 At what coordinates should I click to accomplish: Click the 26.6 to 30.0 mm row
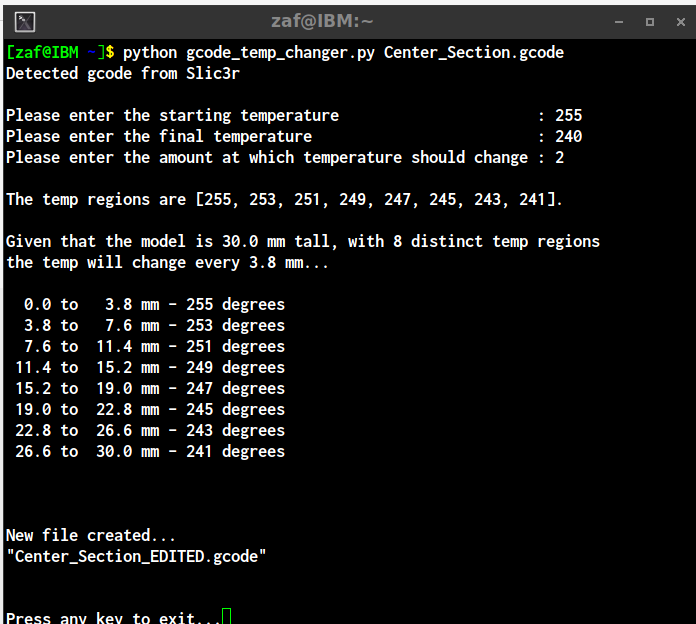click(150, 451)
